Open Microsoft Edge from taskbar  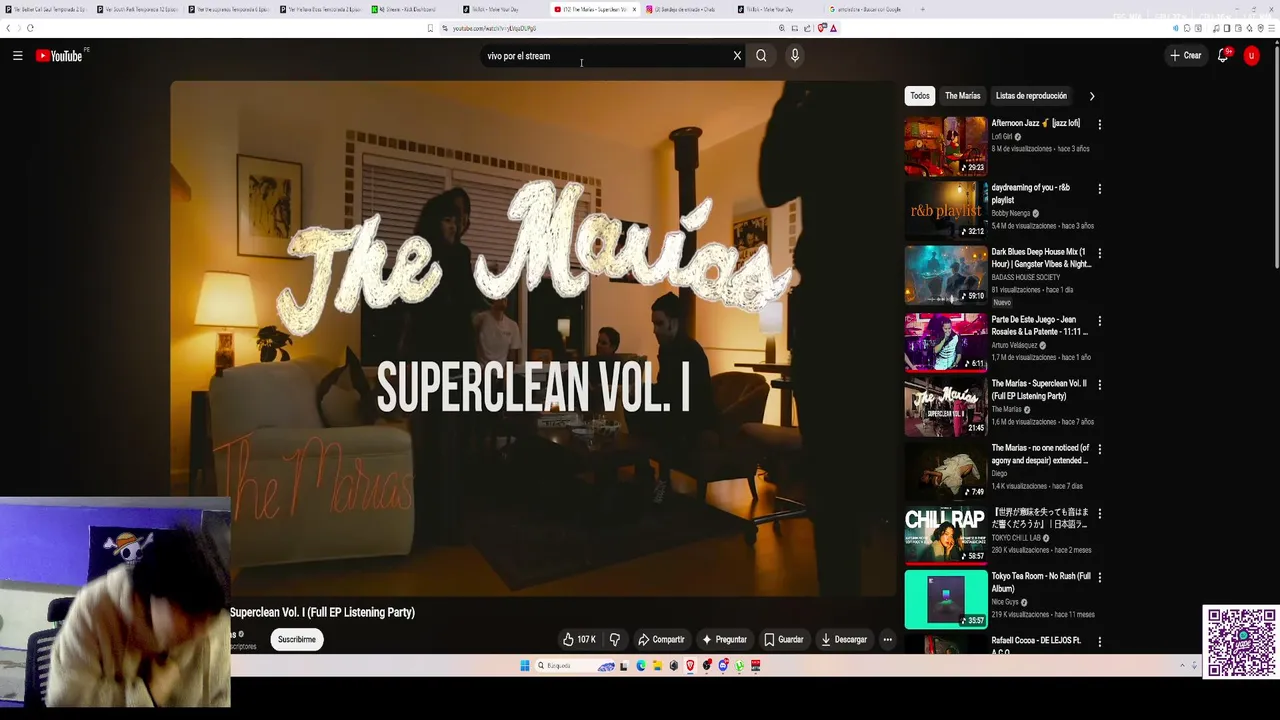click(x=641, y=666)
